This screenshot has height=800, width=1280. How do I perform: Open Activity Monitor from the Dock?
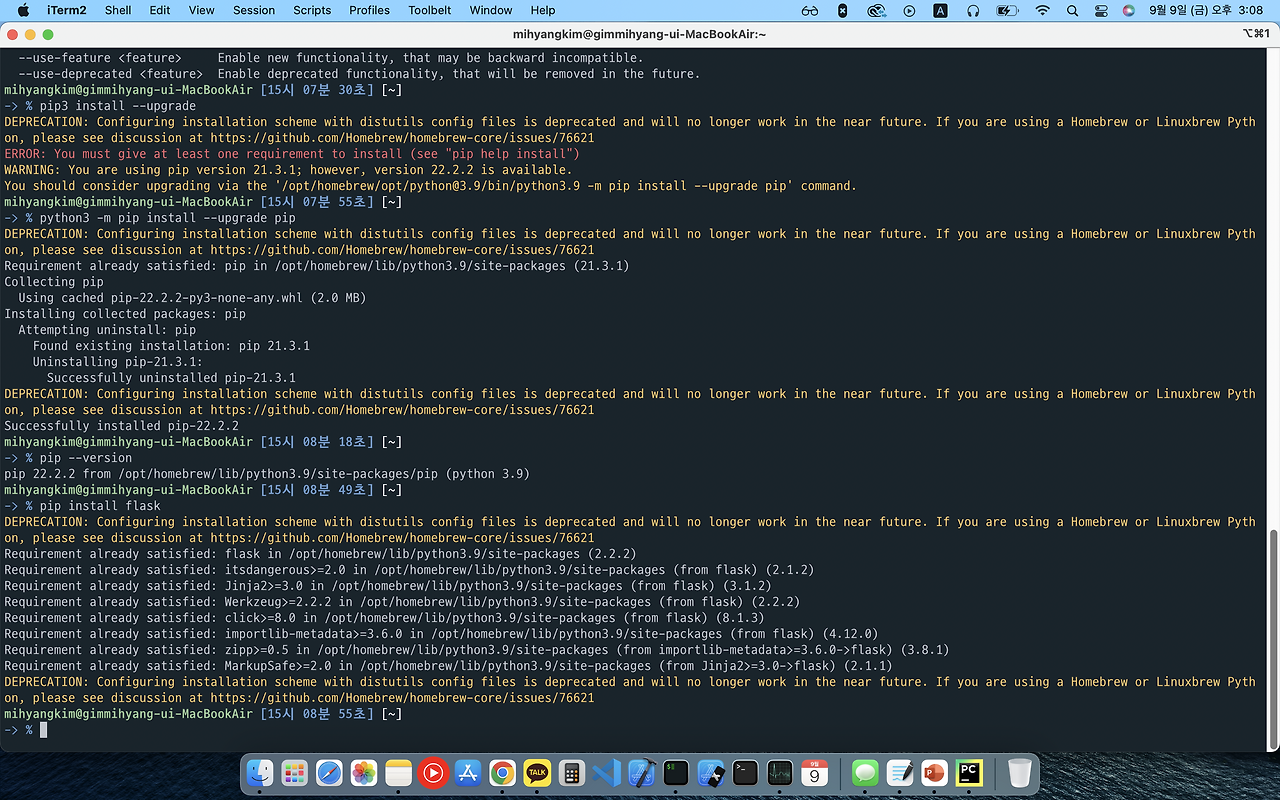777,773
